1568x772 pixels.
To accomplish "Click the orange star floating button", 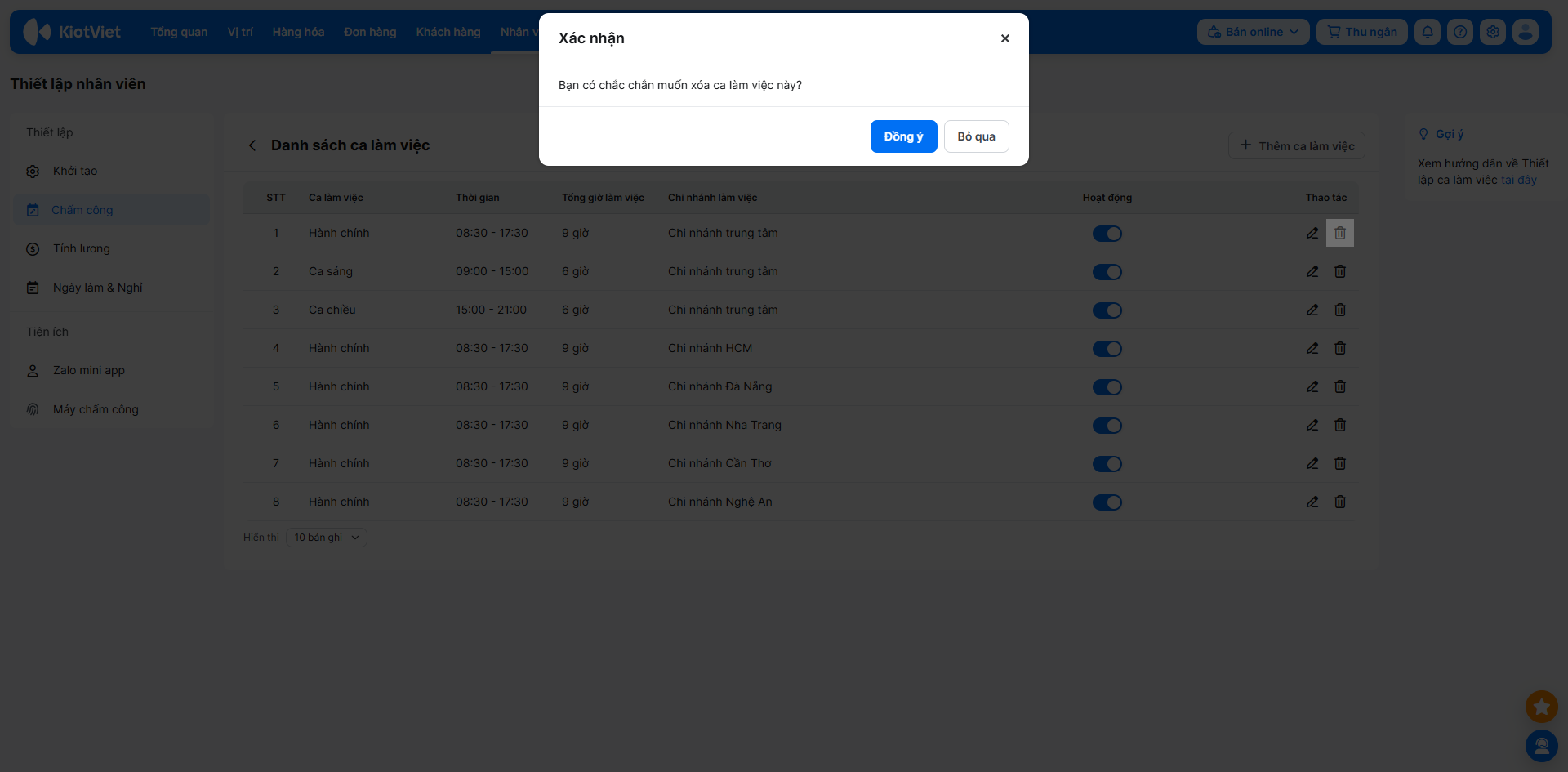I will 1542,707.
